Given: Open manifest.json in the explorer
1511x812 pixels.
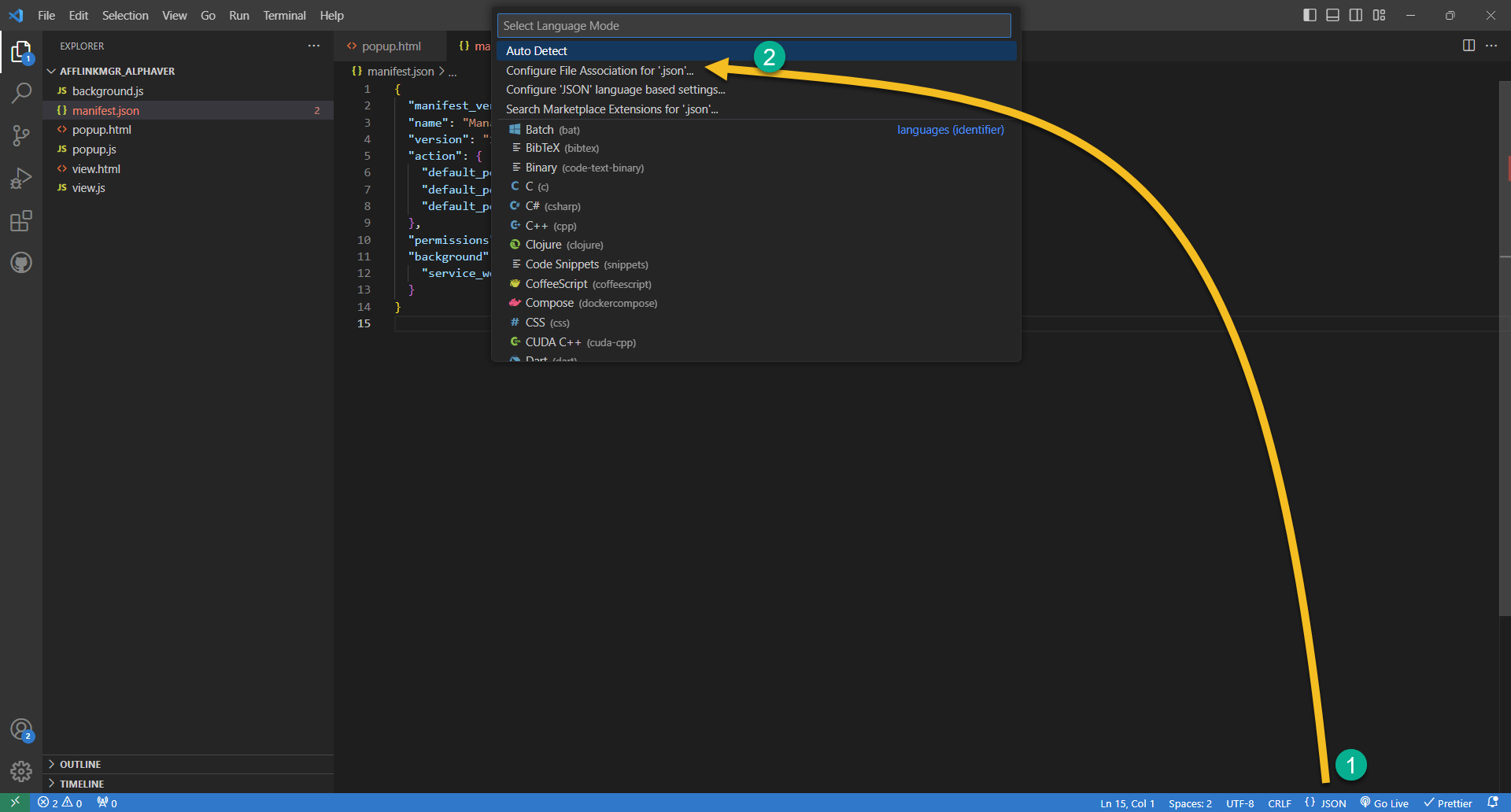Looking at the screenshot, I should 188,111.
